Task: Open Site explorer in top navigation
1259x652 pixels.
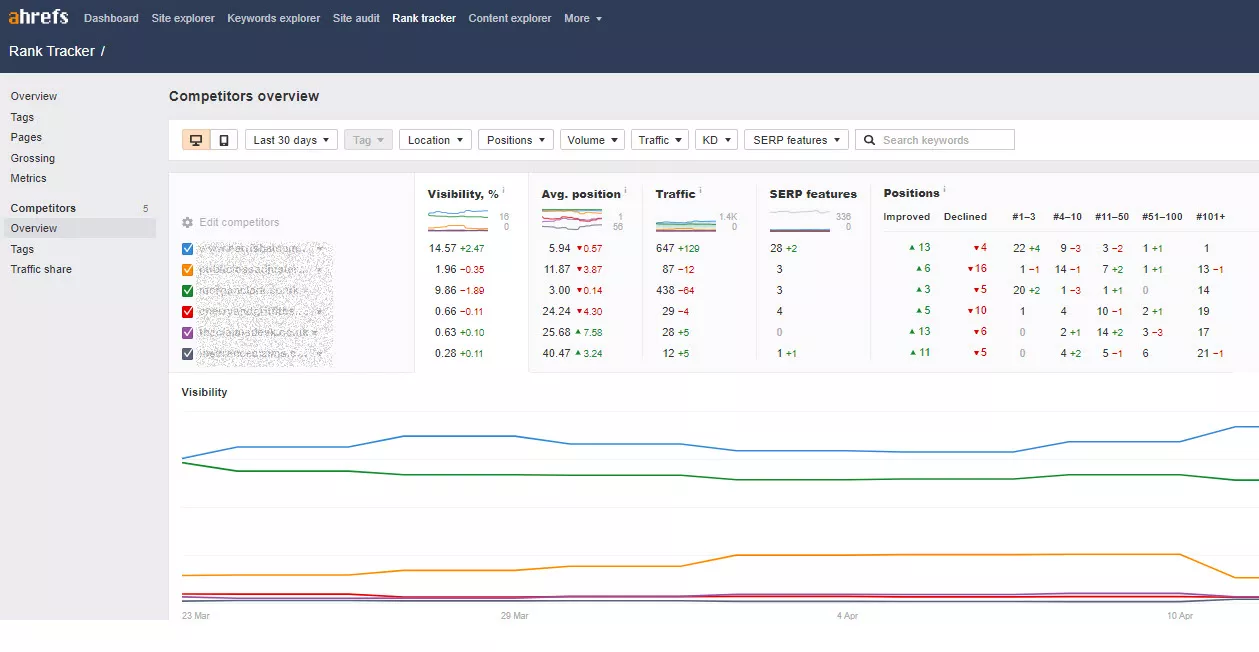Action: click(183, 18)
